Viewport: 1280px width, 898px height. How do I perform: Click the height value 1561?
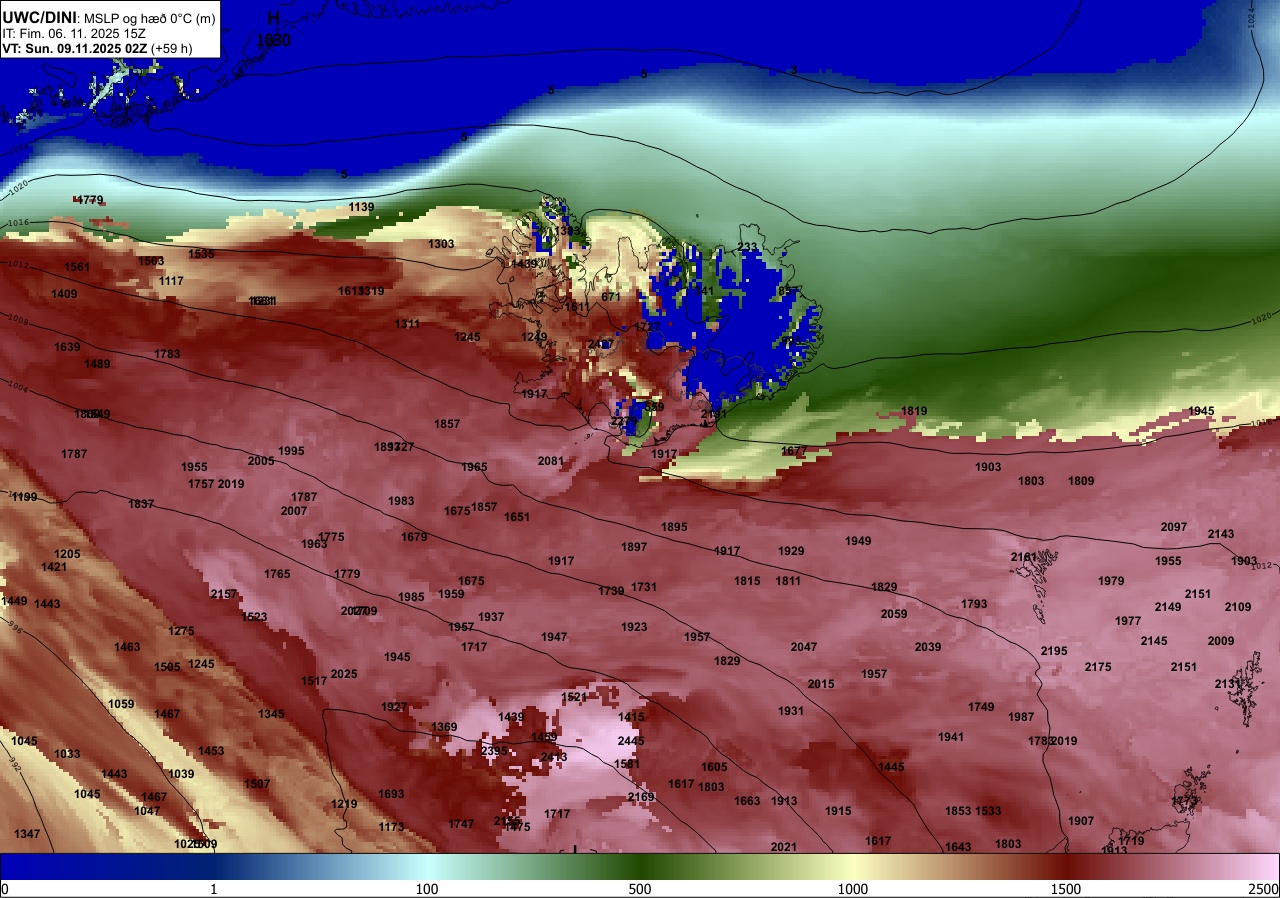[x=77, y=267]
